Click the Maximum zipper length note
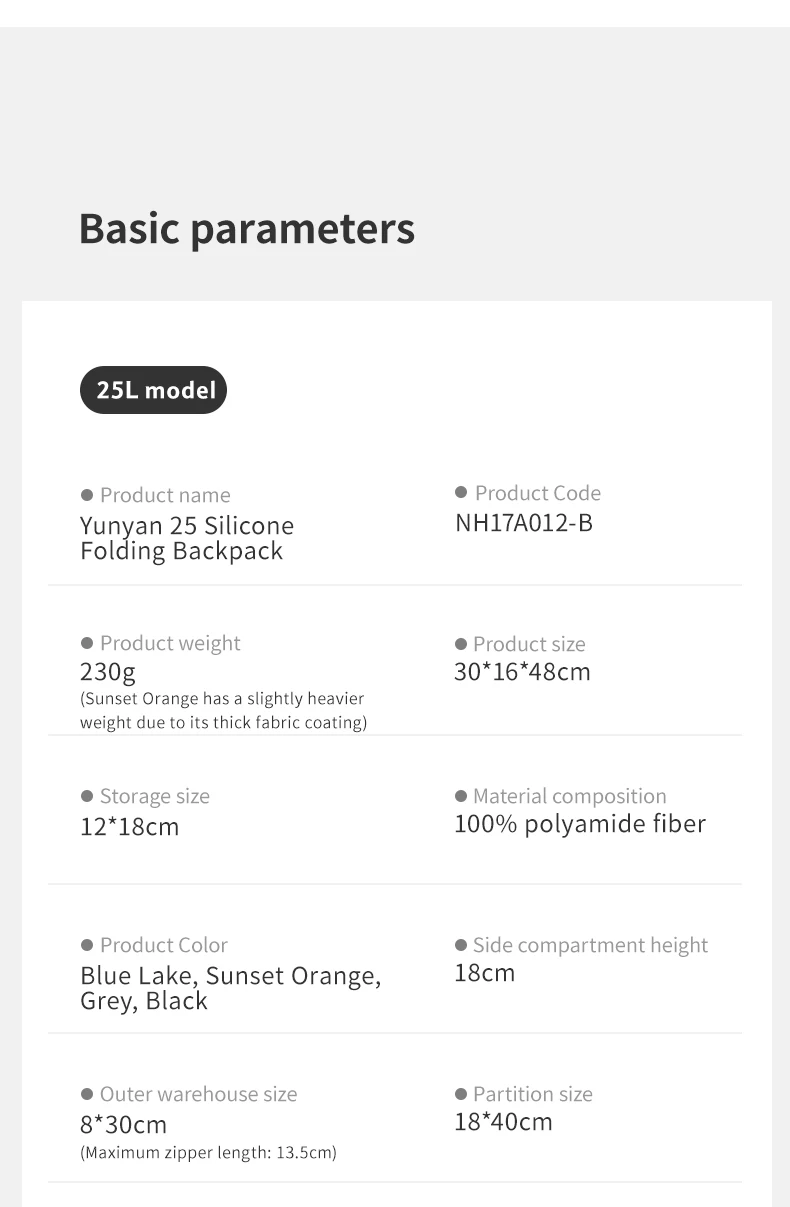 point(208,1153)
